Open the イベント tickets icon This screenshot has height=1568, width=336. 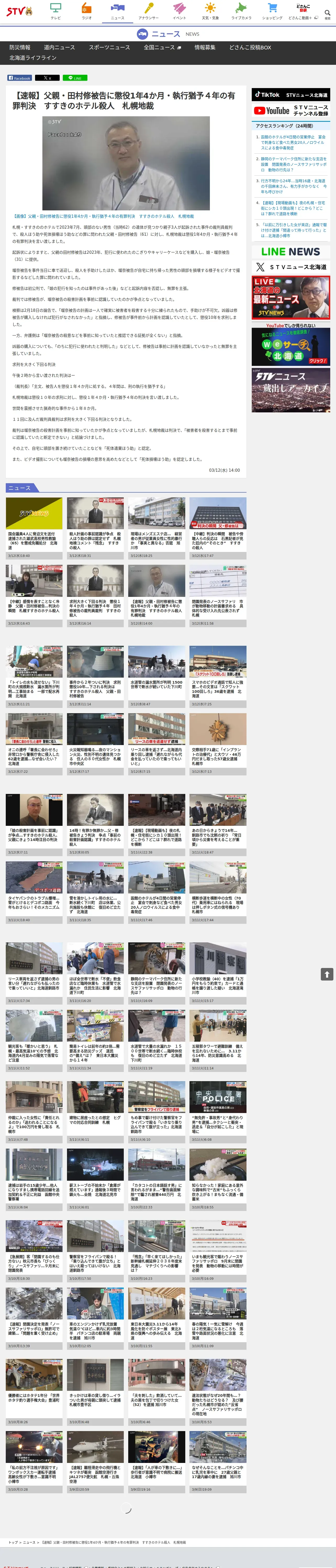[x=179, y=11]
